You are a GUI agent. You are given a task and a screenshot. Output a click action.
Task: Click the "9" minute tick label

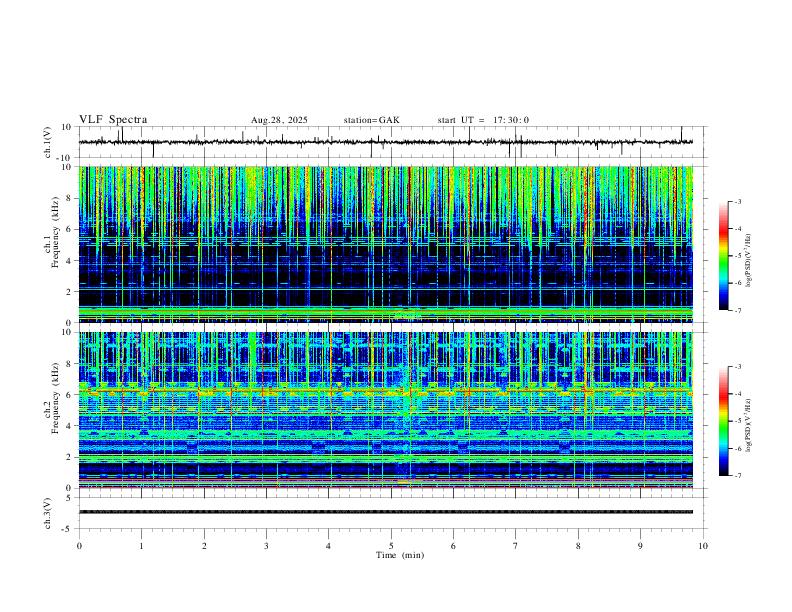(640, 546)
